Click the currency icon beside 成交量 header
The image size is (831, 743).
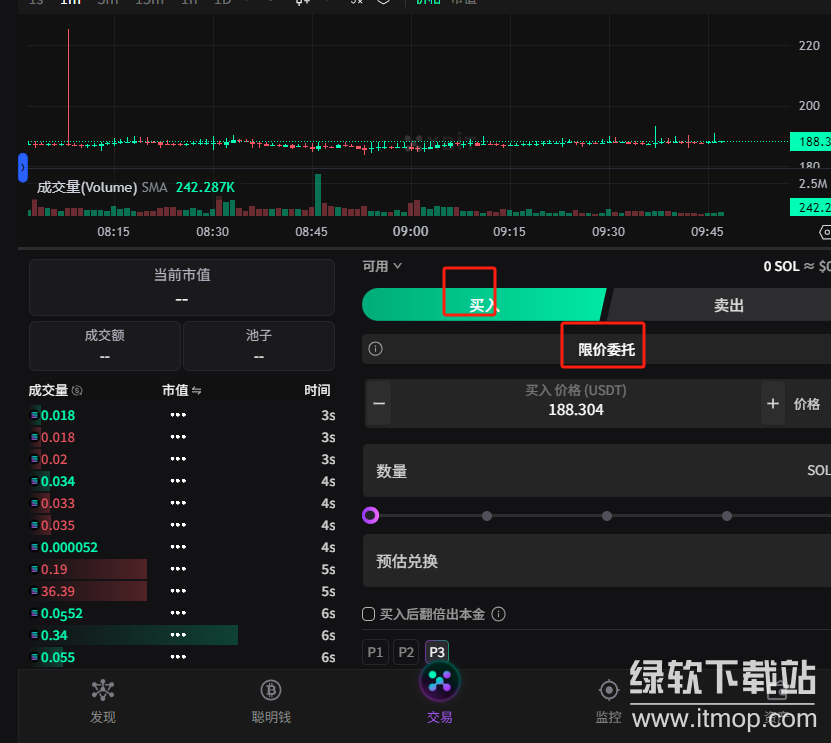(x=78, y=390)
